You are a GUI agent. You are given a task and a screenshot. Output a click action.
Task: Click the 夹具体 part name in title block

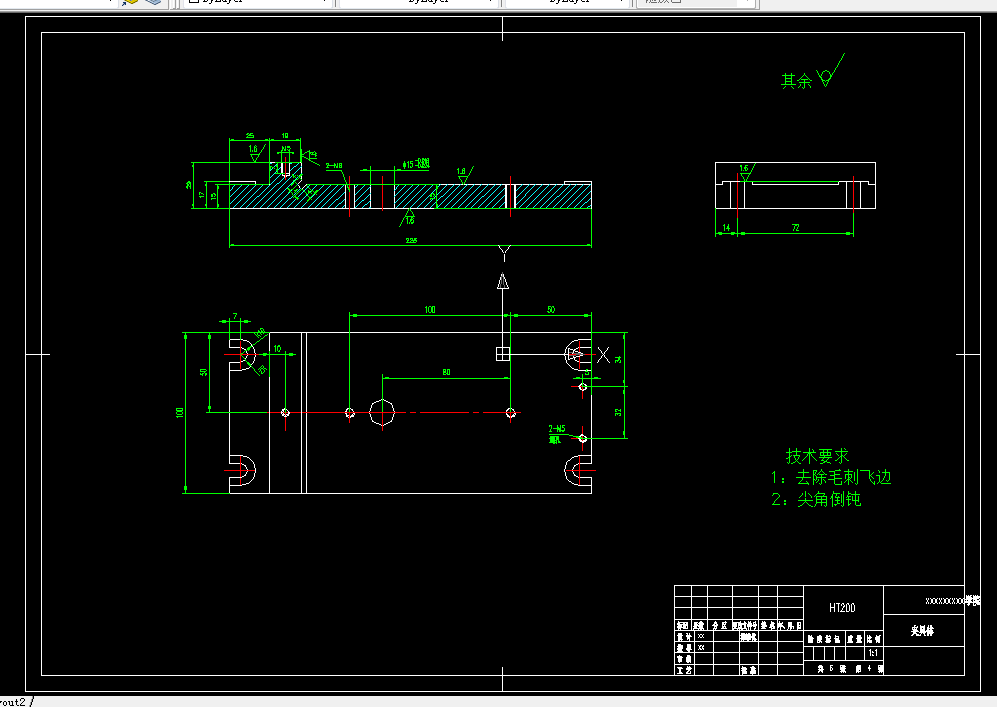click(x=922, y=631)
